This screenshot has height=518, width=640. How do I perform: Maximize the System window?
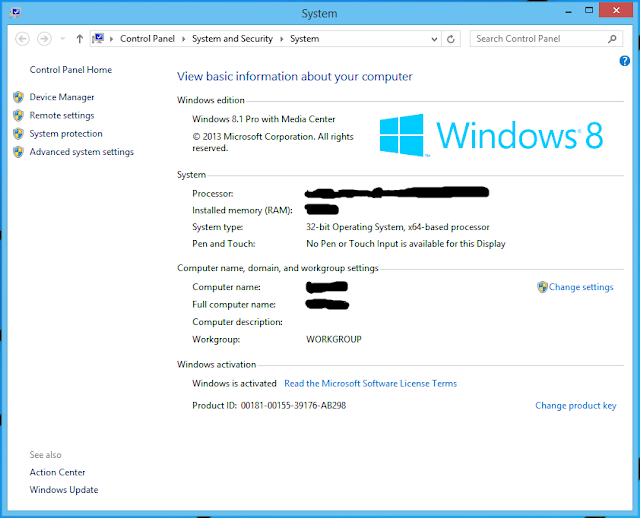click(589, 11)
